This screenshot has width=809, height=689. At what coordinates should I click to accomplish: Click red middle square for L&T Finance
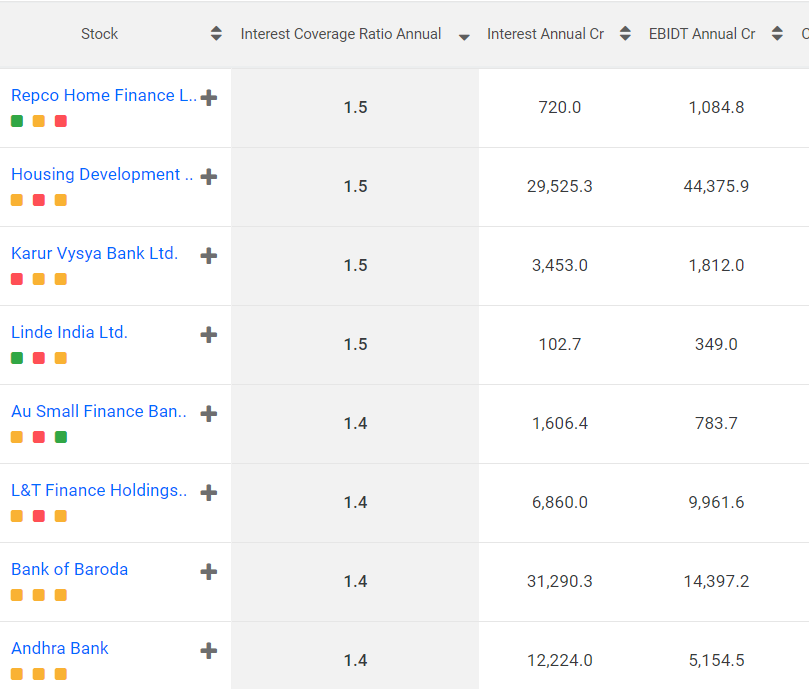pyautogui.click(x=39, y=516)
